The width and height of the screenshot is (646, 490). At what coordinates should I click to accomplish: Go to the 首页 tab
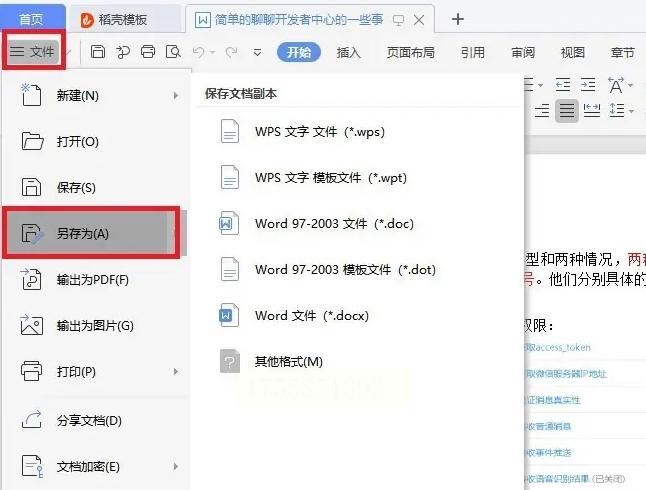coord(32,19)
